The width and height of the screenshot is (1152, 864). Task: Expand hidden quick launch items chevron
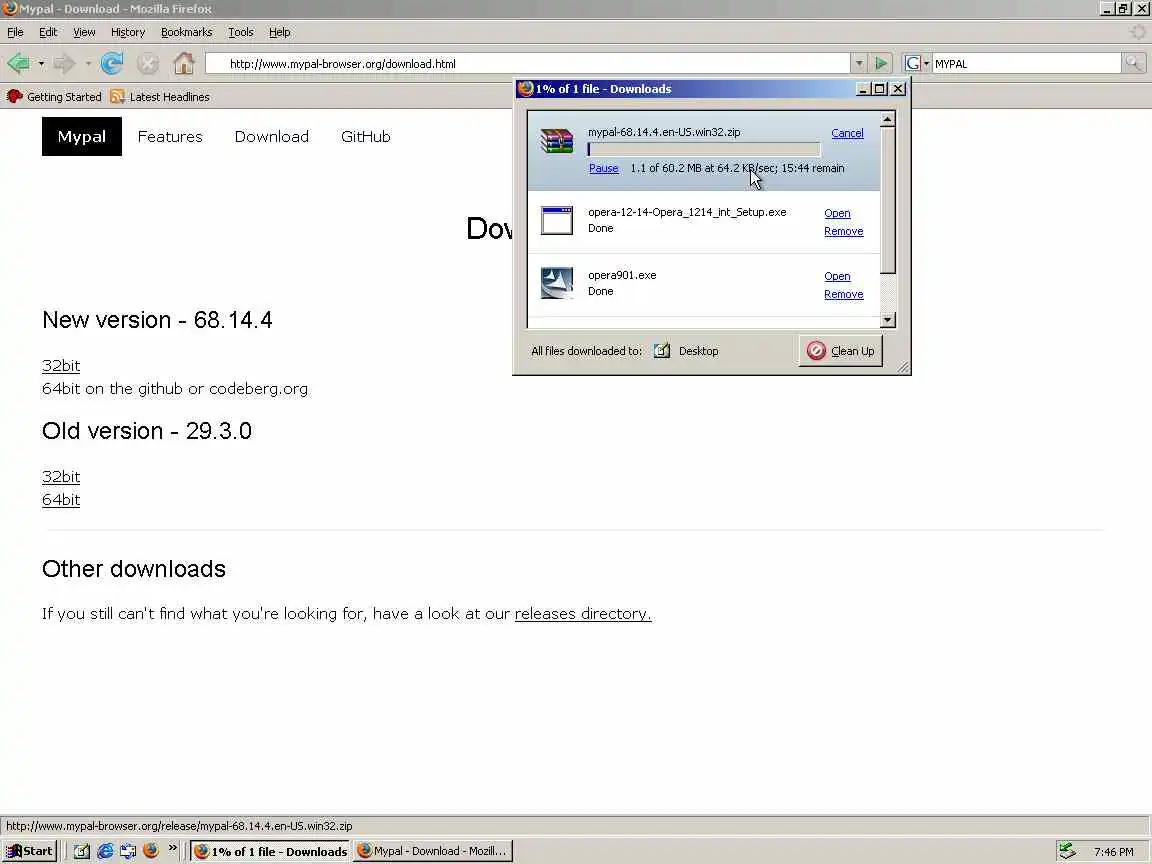[x=173, y=848]
